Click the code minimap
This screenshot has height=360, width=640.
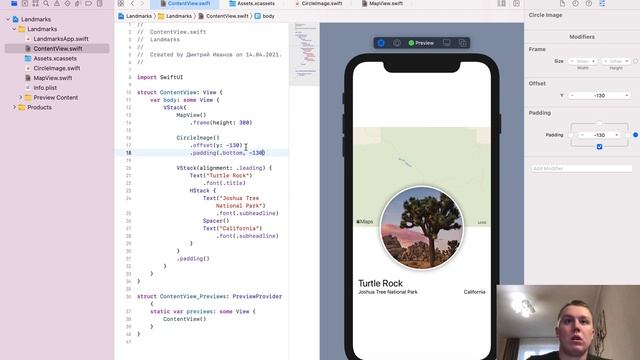(304, 53)
